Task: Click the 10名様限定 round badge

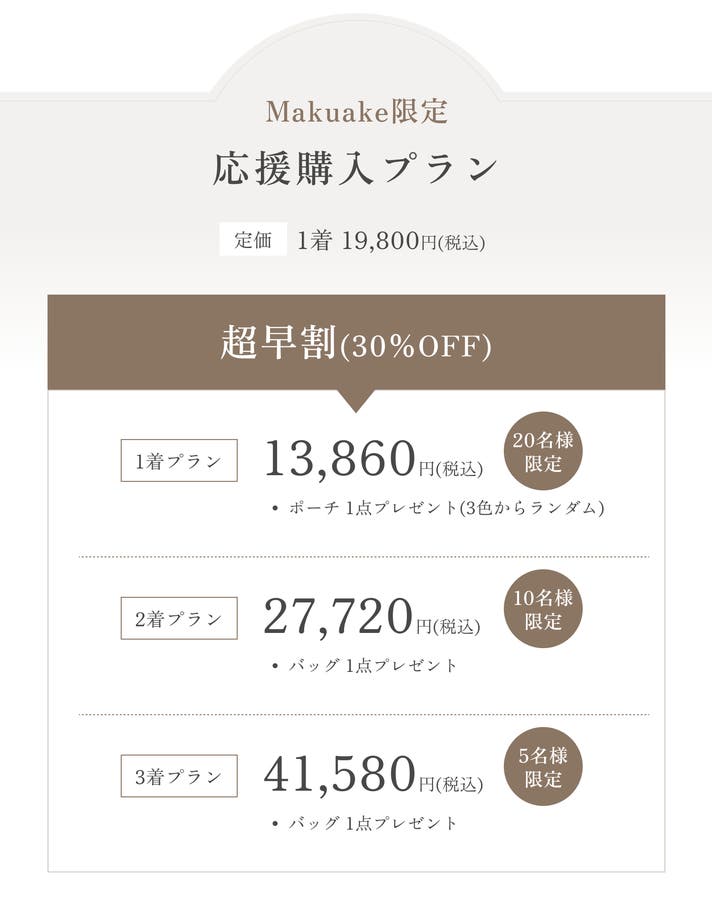Action: [543, 609]
